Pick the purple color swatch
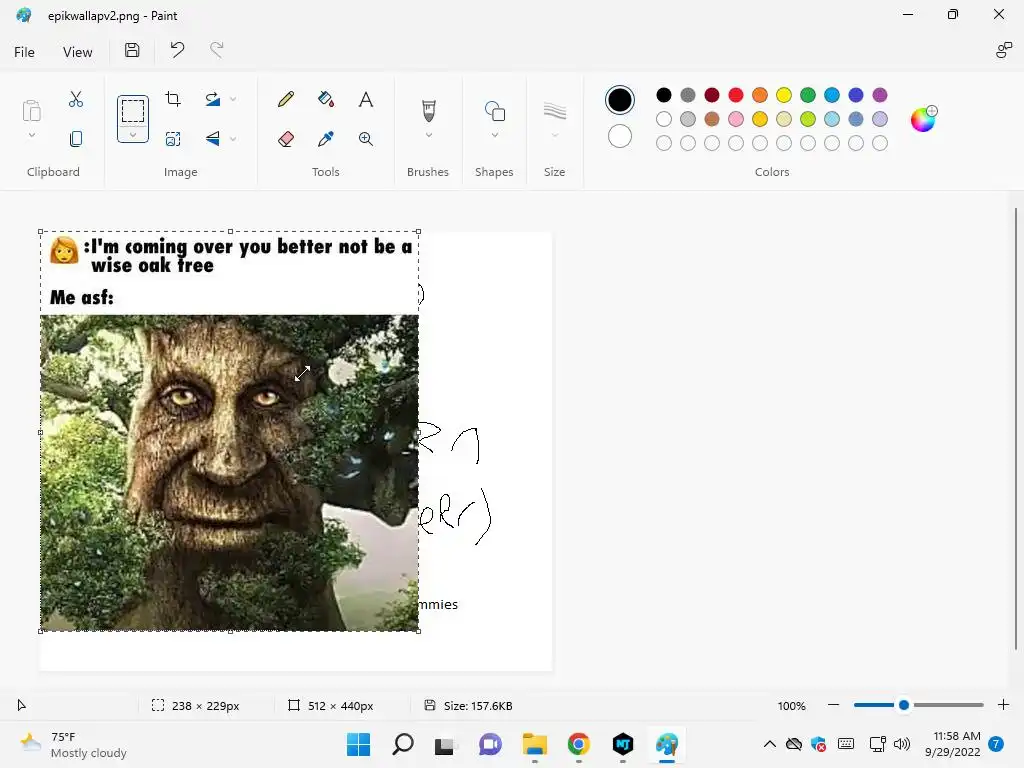Viewport: 1024px width, 768px height. tap(880, 95)
